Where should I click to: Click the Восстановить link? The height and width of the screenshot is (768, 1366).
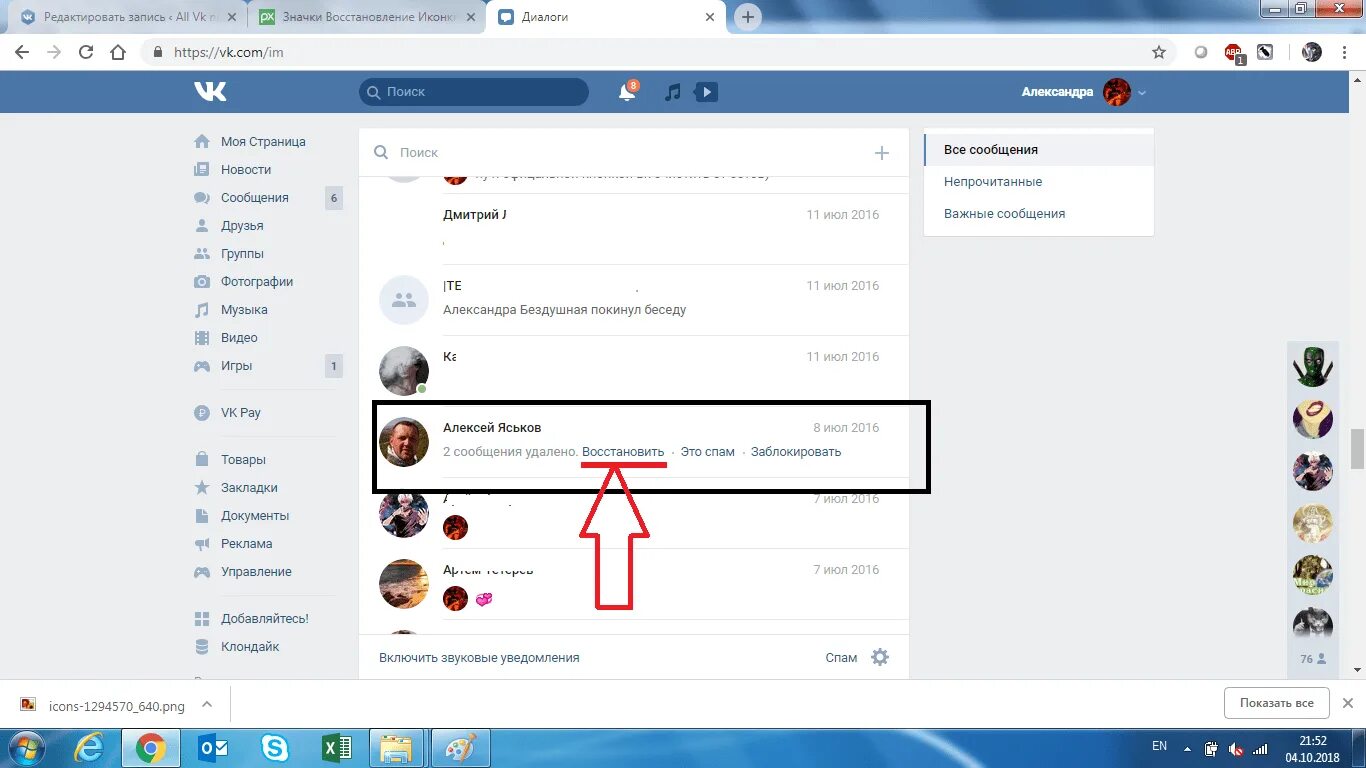coord(623,452)
